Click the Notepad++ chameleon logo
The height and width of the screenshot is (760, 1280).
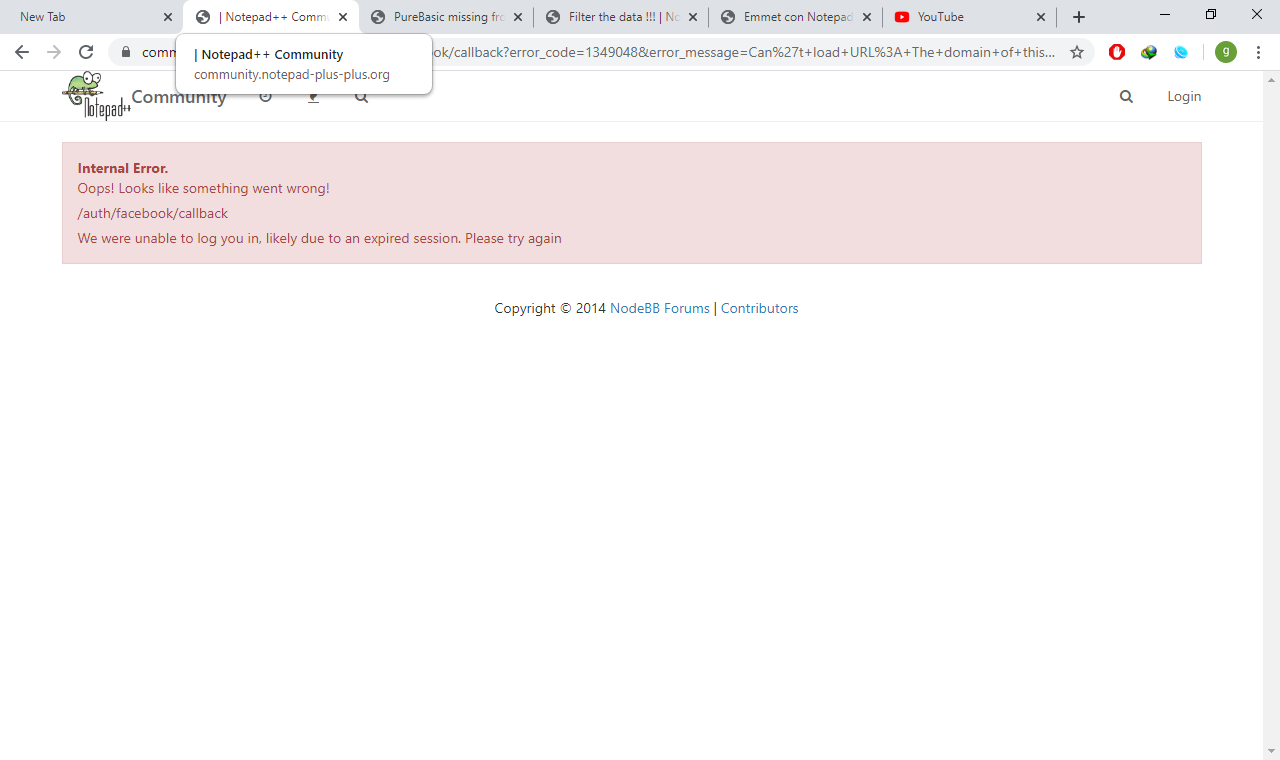tap(95, 97)
